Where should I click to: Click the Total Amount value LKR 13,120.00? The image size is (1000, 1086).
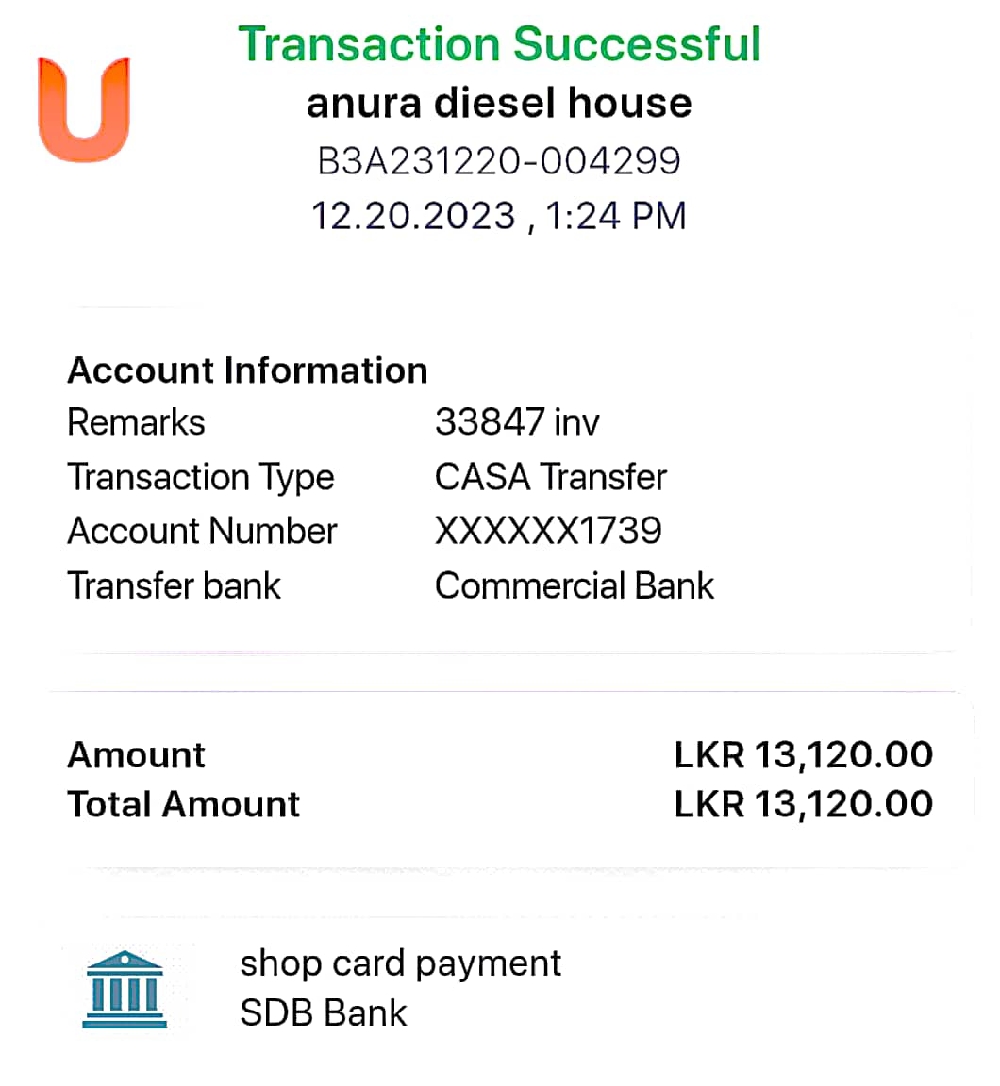[803, 804]
